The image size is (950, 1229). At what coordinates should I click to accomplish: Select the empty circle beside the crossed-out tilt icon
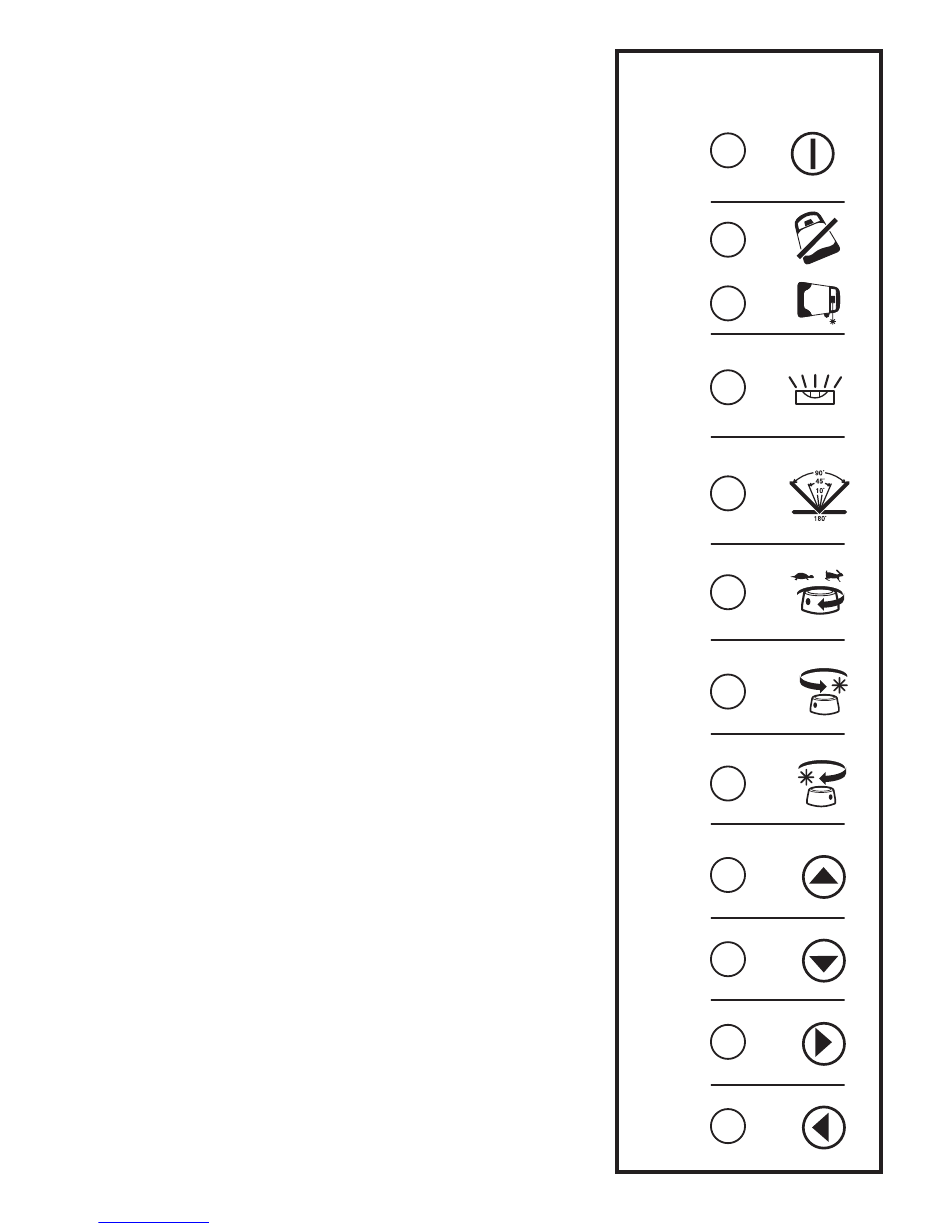point(728,238)
